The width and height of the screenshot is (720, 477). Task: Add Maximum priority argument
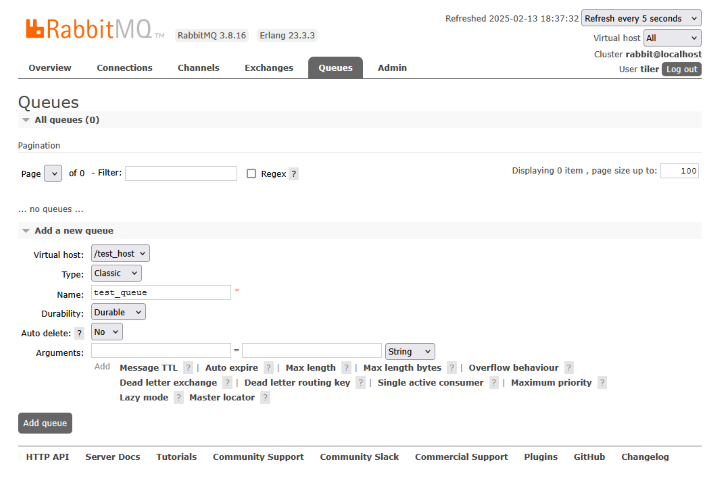coord(551,382)
